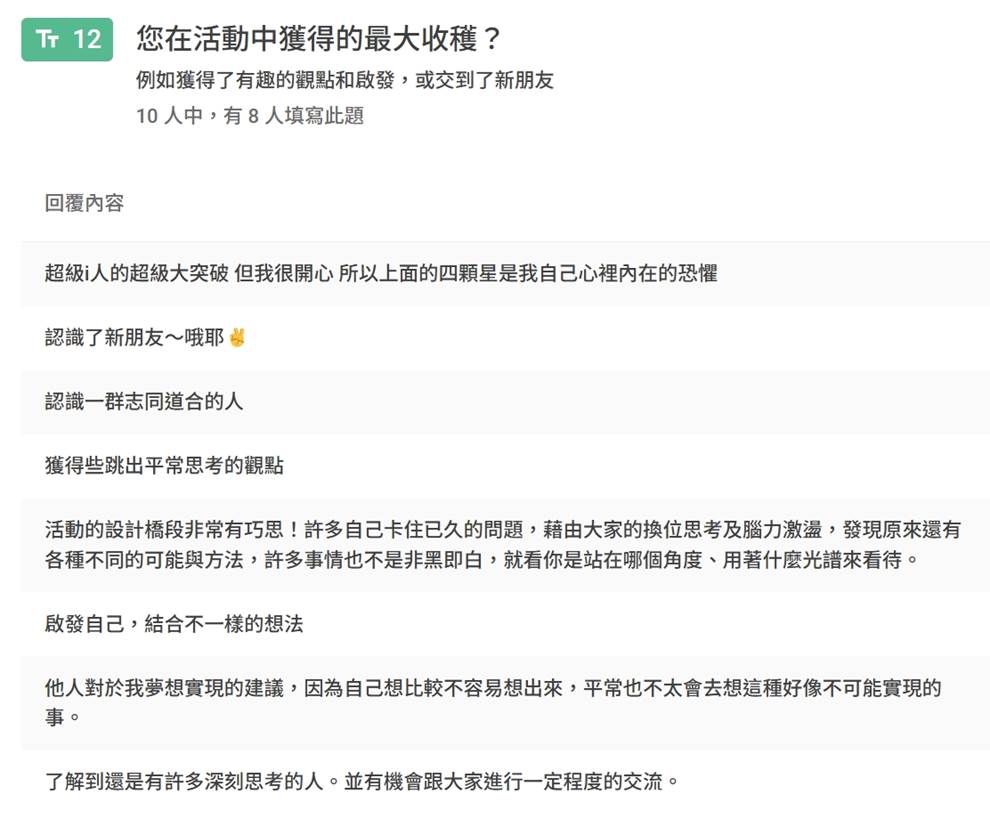Select the 認識一群志同道合的人 response row
This screenshot has width=990, height=819.
click(144, 402)
